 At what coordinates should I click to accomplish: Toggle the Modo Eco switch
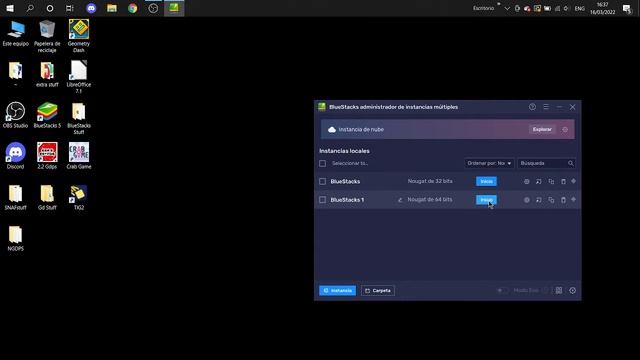point(502,290)
